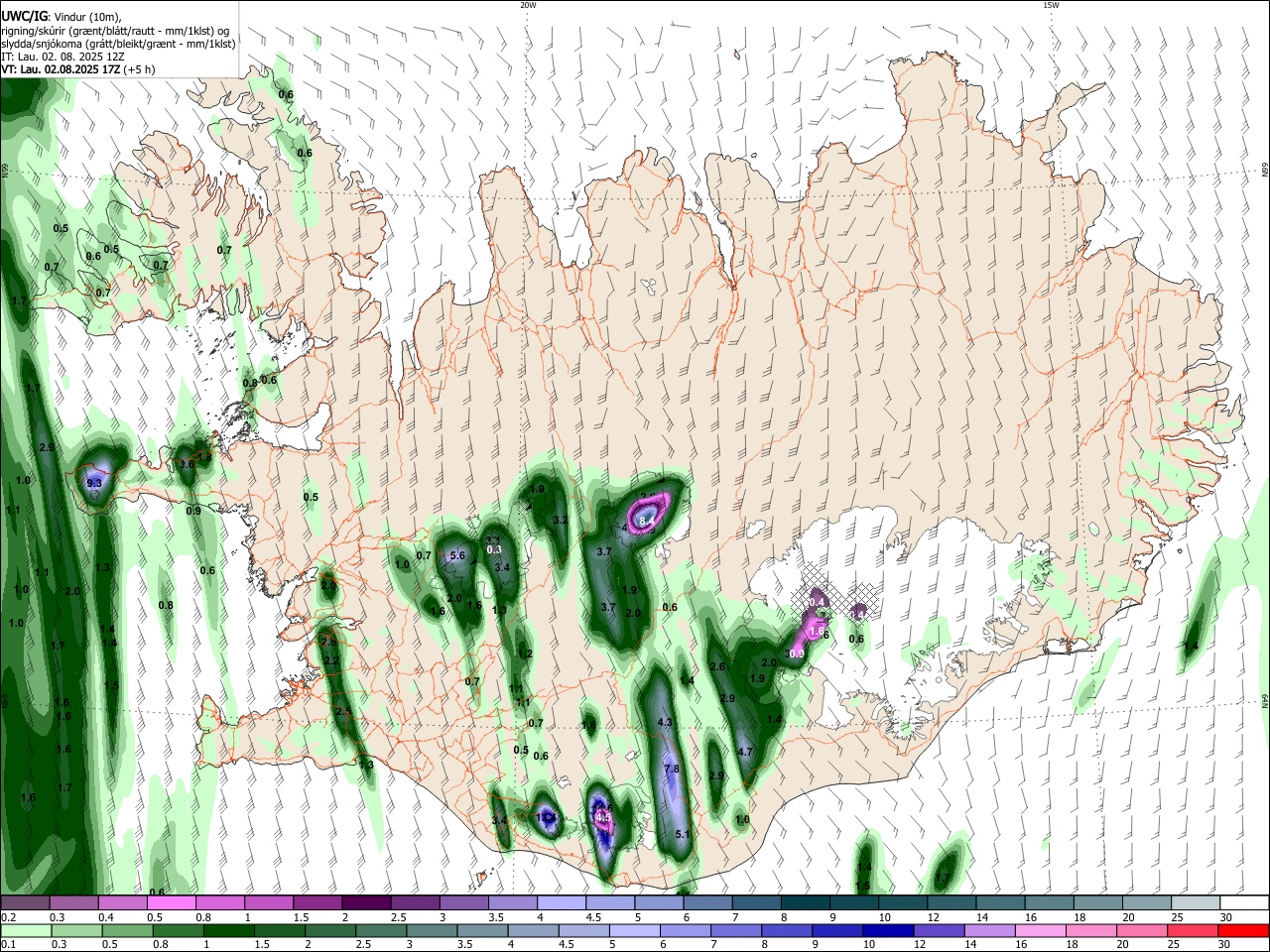The height and width of the screenshot is (952, 1270).
Task: Click the valid time "VT: Lau. 02.08.2025 17Z (+5 h)"
Action: pos(77,69)
